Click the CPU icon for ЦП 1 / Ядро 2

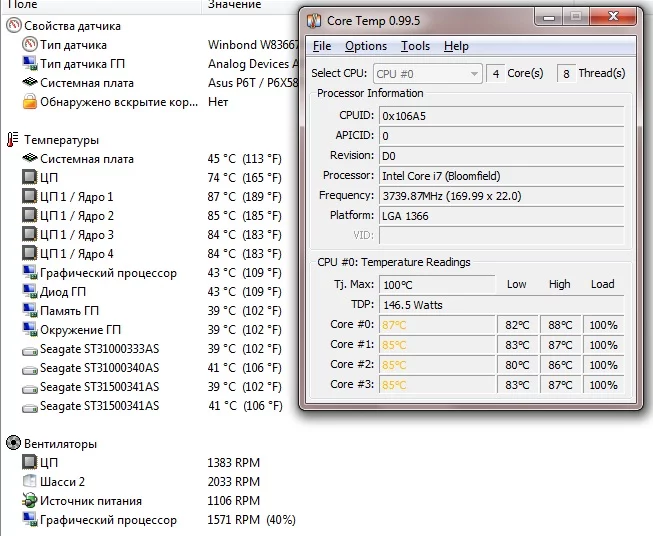pos(30,215)
